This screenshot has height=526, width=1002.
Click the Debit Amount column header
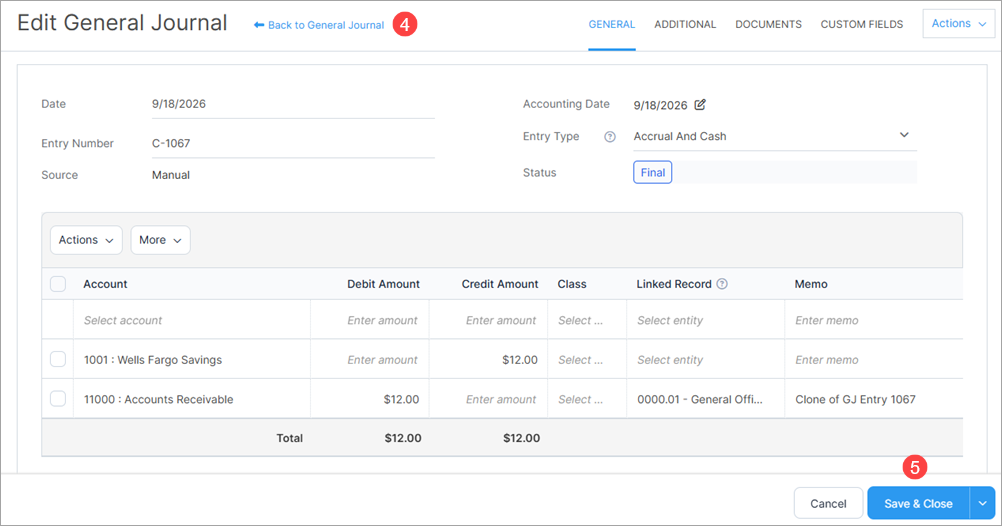383,284
